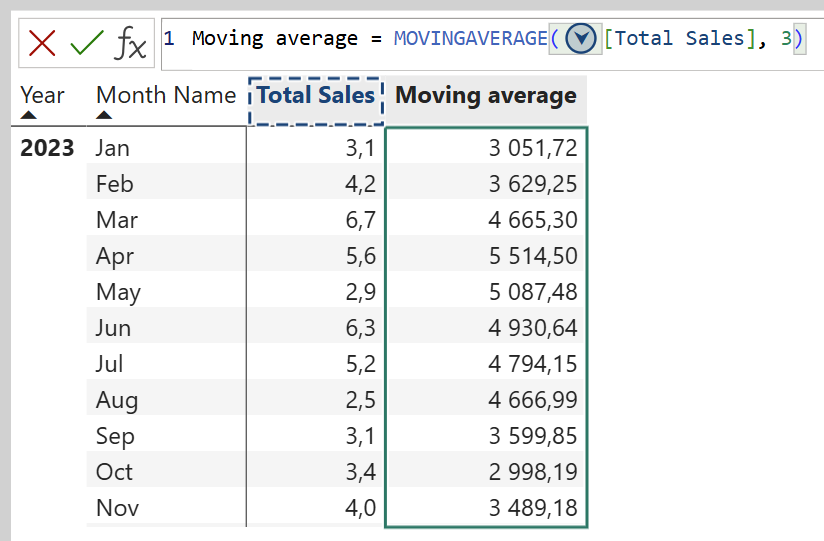Commit the formula with the green checkmark
The image size is (824, 541).
point(87,43)
